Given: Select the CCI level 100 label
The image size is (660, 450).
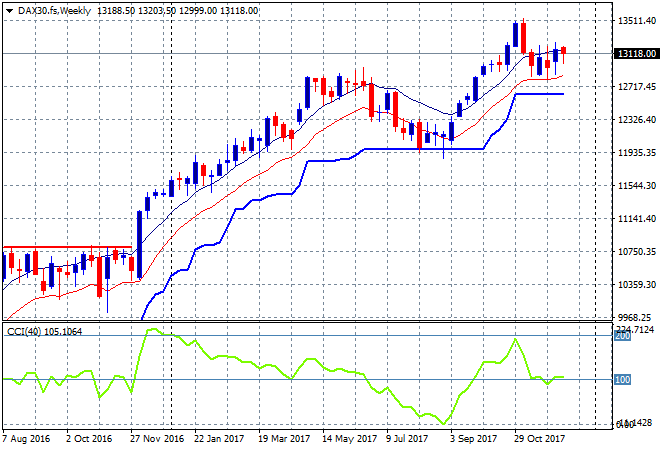Looking at the screenshot, I should (x=623, y=380).
